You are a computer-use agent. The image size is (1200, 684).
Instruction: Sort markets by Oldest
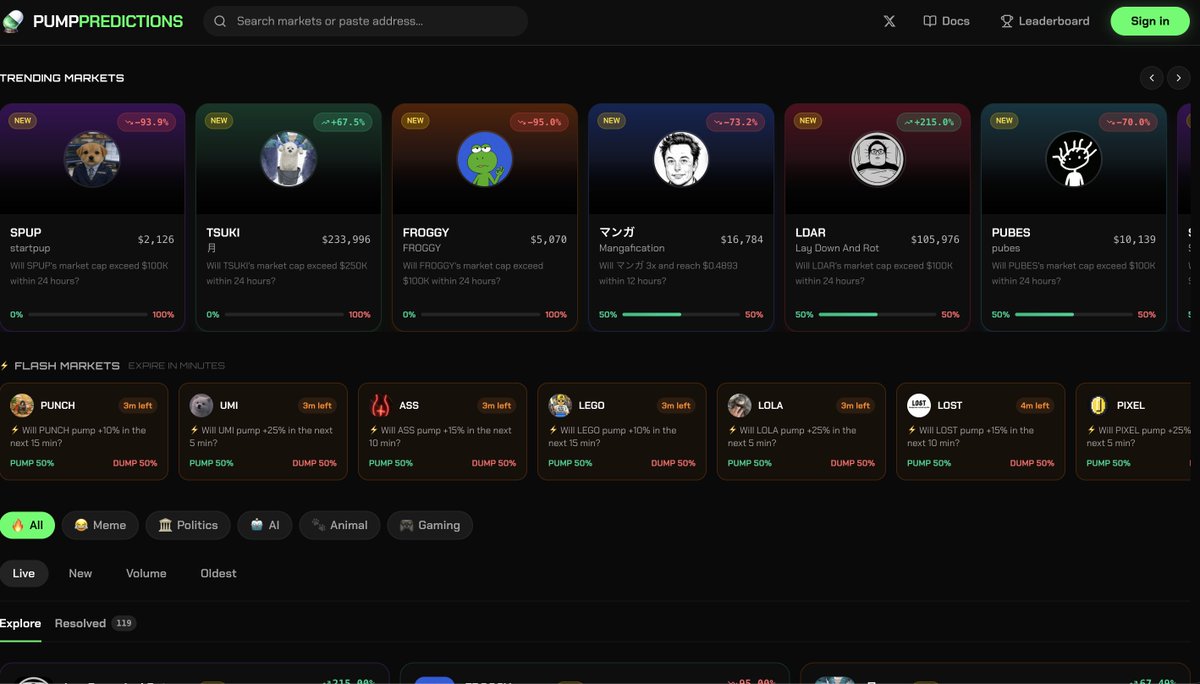pyautogui.click(x=218, y=573)
